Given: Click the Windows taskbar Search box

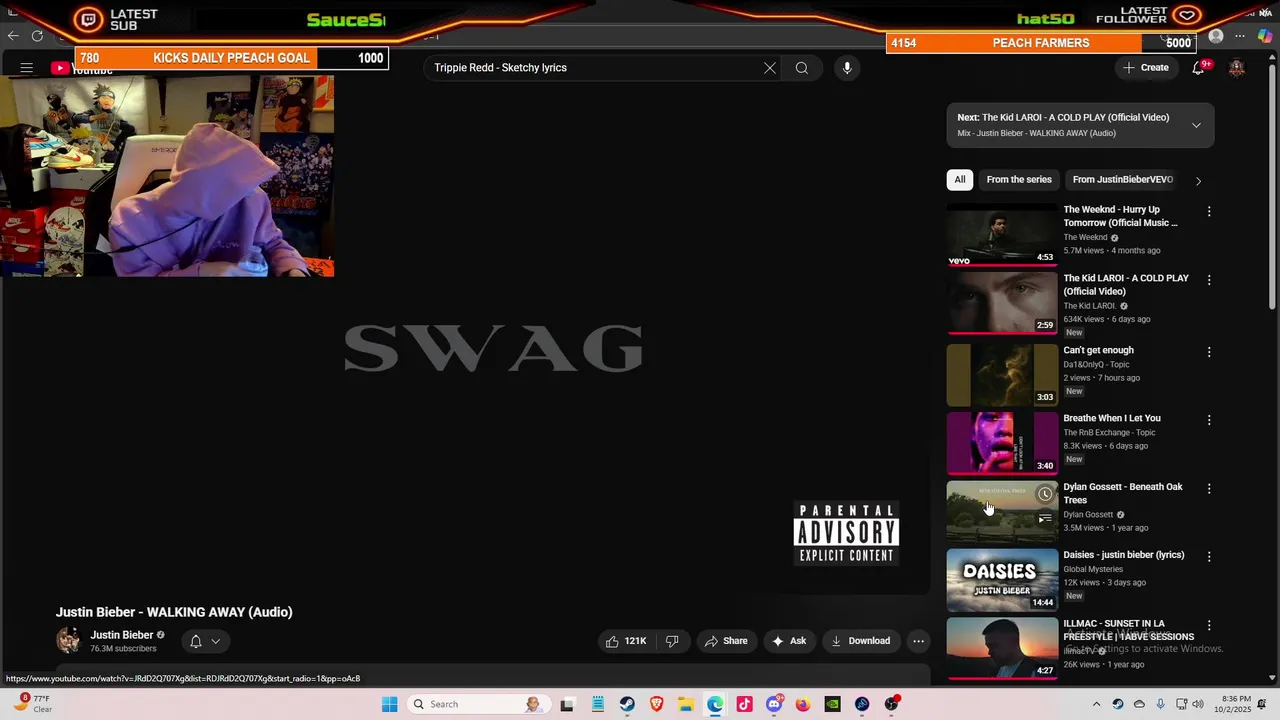Looking at the screenshot, I should coord(478,704).
